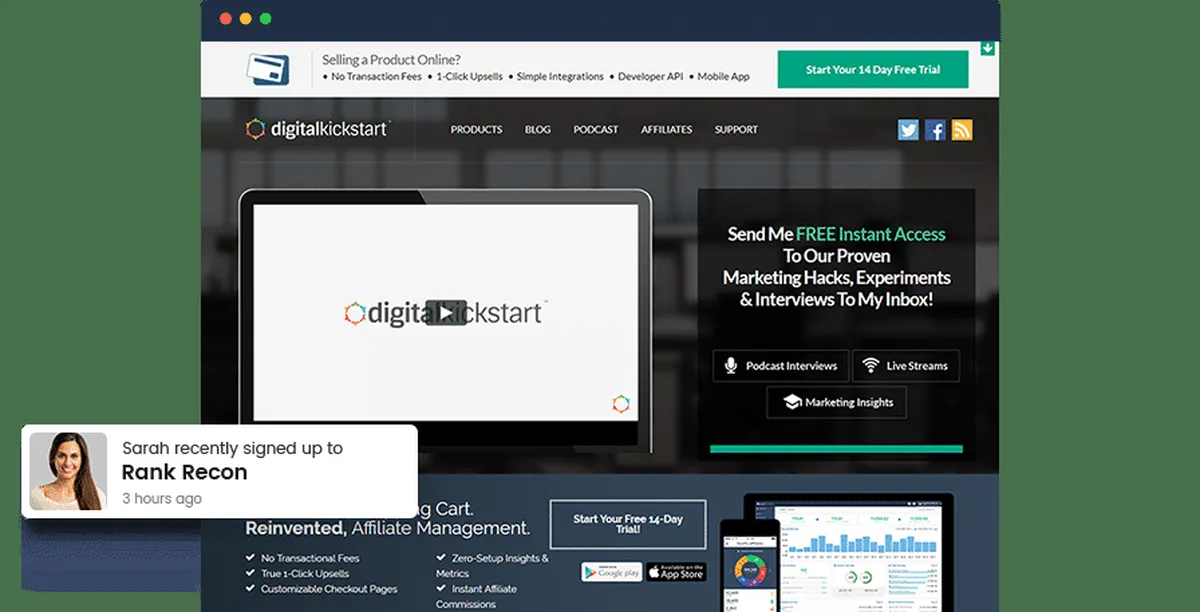1200x612 pixels.
Task: Click the '3 hours ago' timestamp
Action: pos(162,499)
